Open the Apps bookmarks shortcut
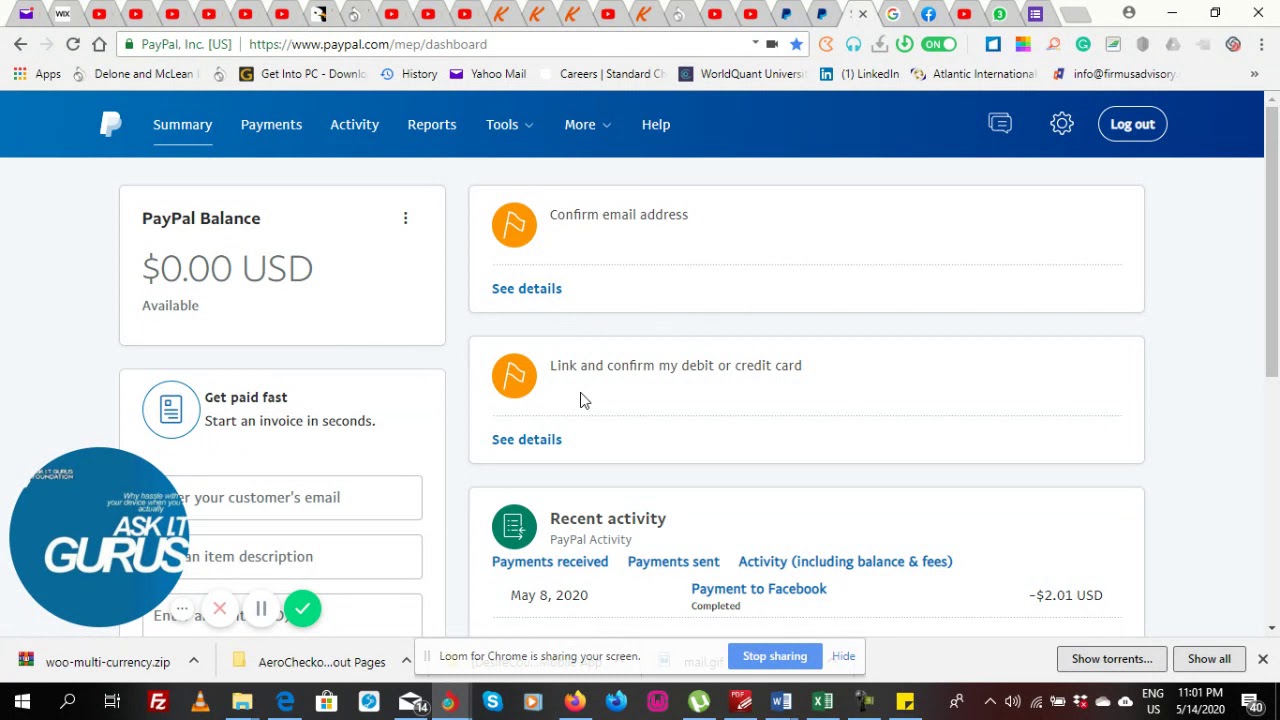Image resolution: width=1280 pixels, height=720 pixels. (x=37, y=74)
